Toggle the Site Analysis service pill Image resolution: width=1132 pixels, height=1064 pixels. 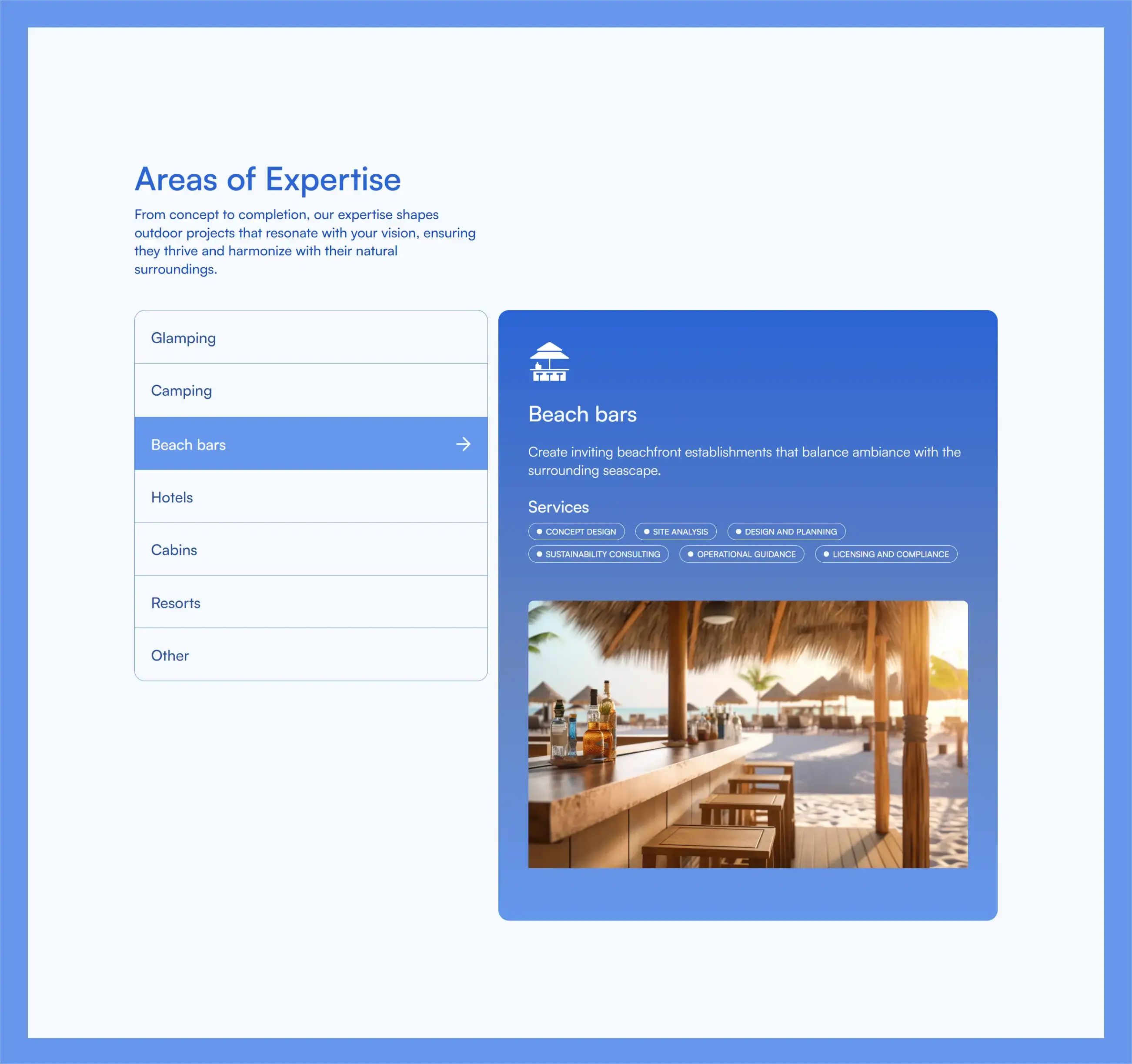[675, 531]
